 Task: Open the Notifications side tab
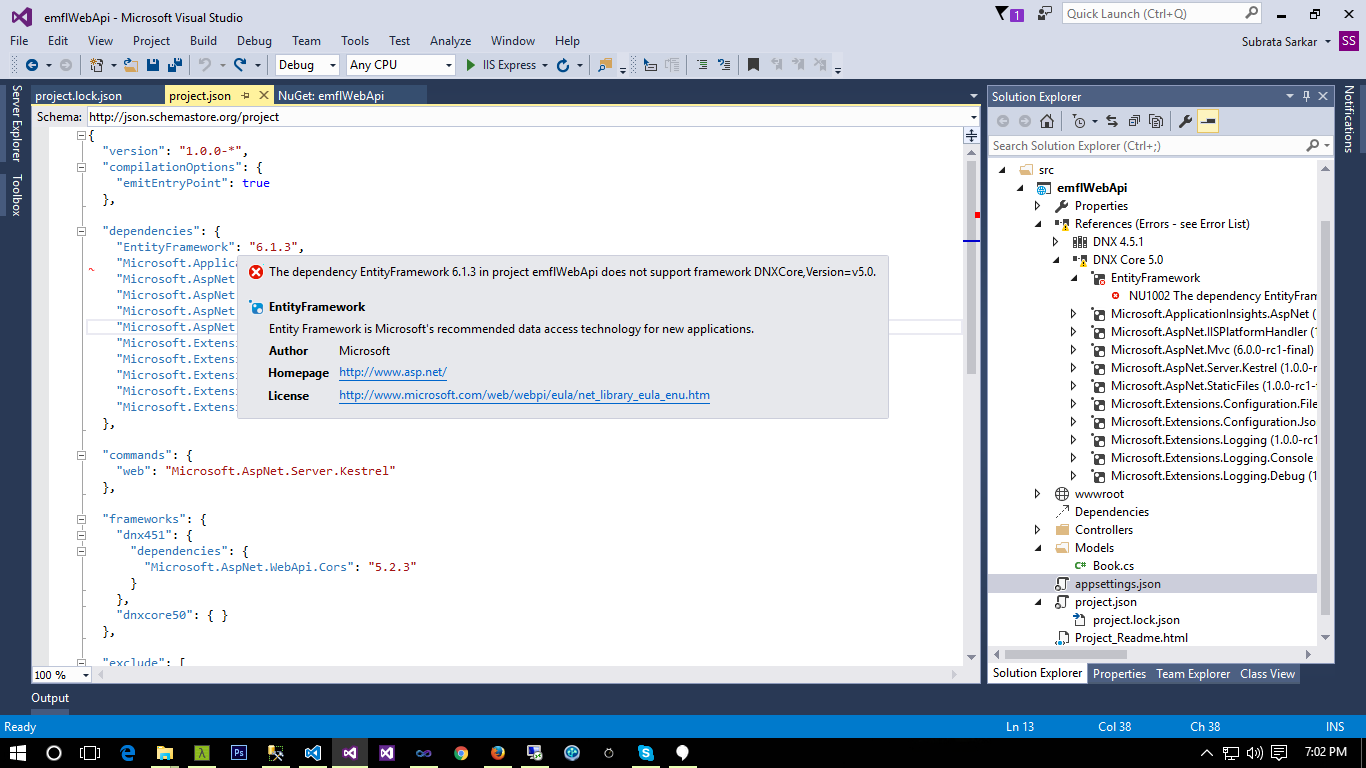1348,119
